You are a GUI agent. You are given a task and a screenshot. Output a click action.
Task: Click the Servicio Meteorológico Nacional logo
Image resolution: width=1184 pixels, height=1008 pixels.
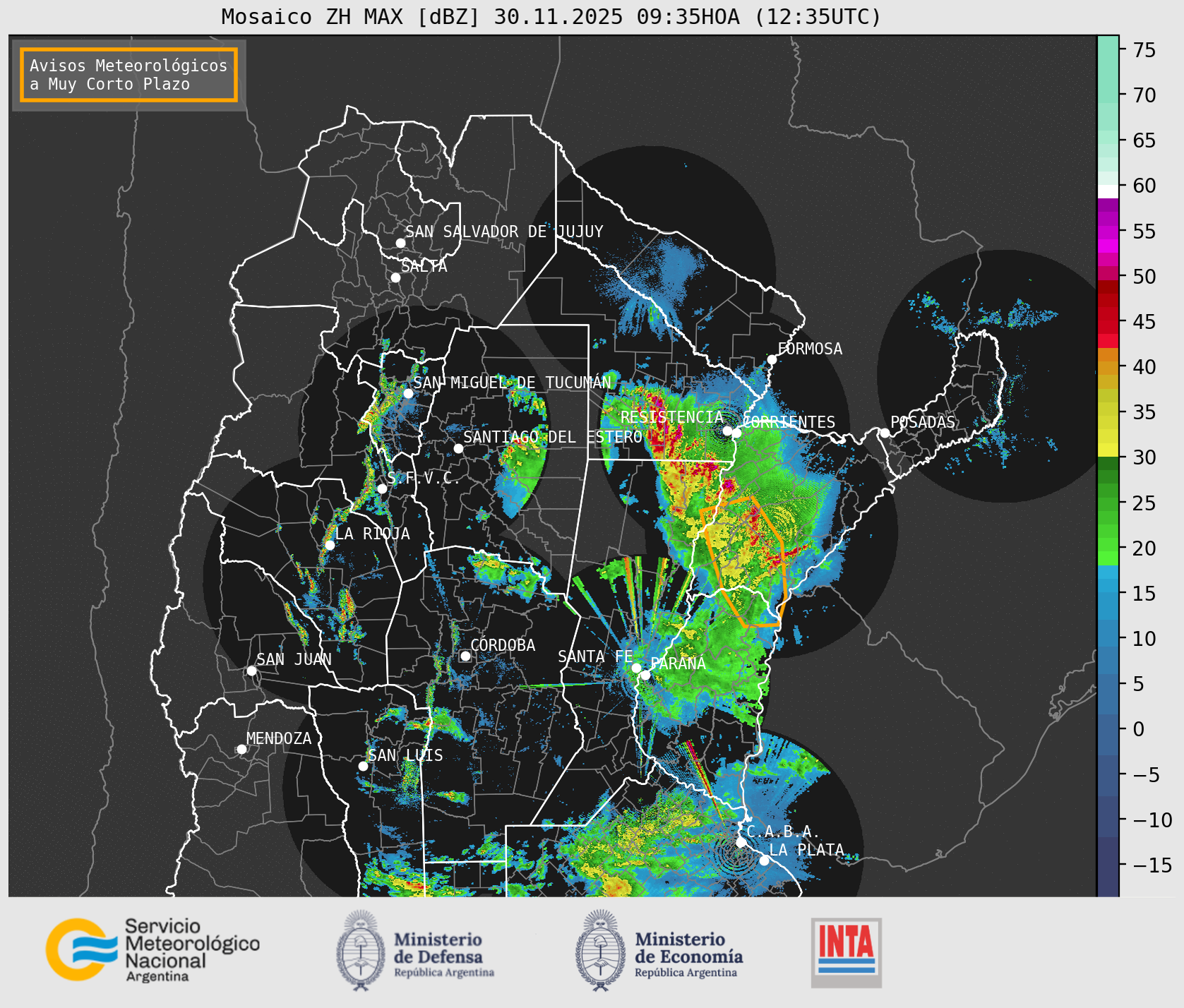[x=153, y=949]
